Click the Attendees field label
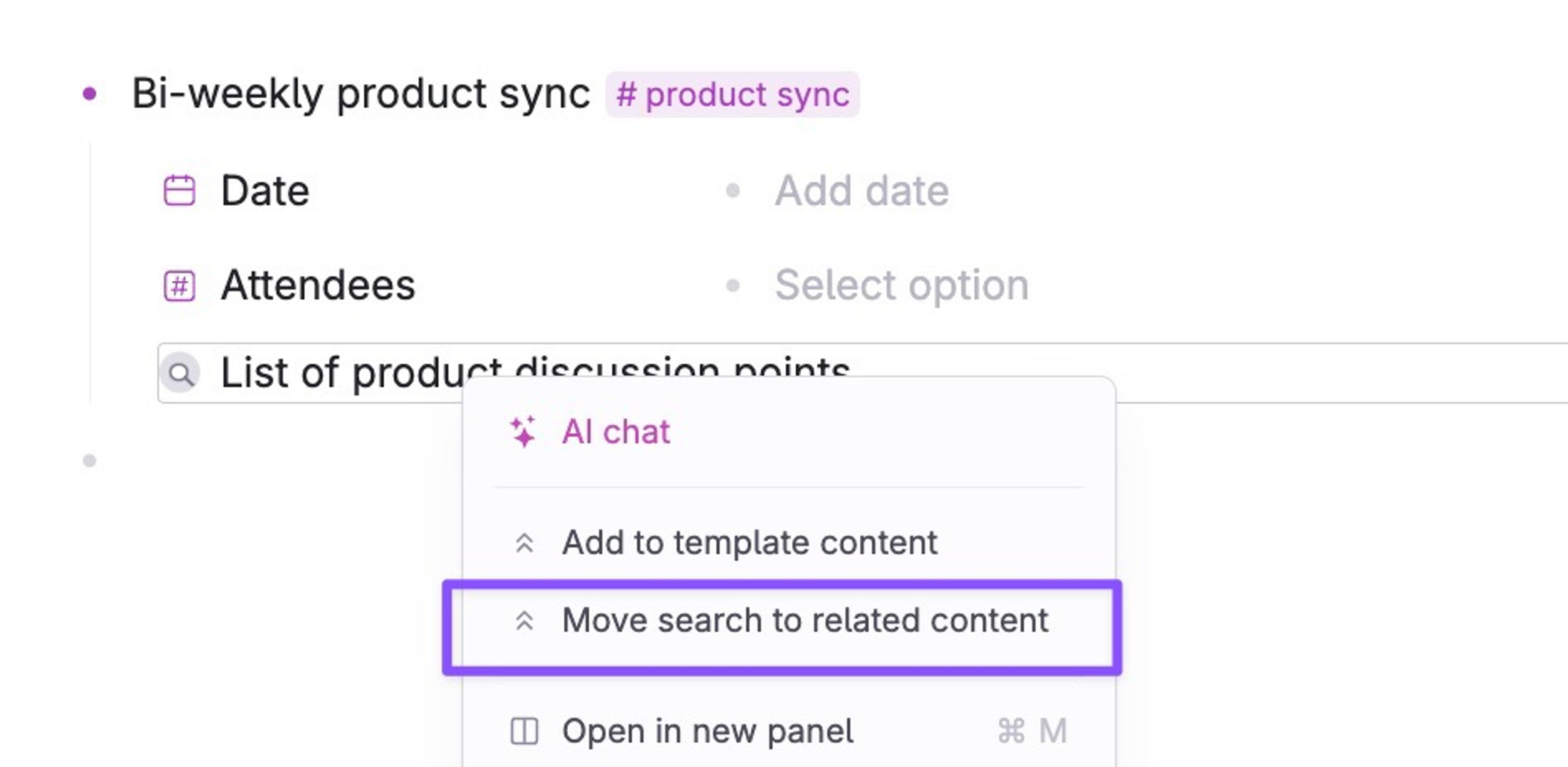The image size is (1568, 767). point(318,285)
